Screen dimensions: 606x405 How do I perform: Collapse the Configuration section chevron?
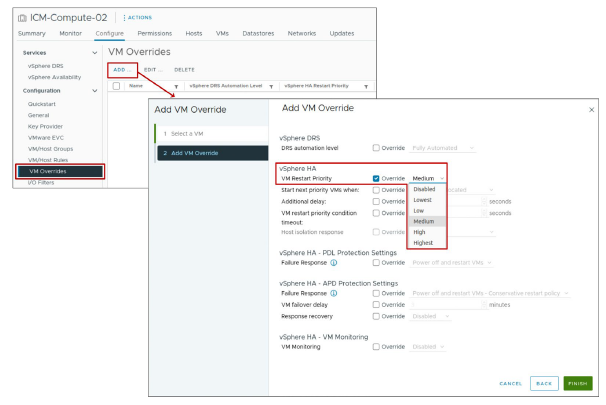pyautogui.click(x=95, y=90)
